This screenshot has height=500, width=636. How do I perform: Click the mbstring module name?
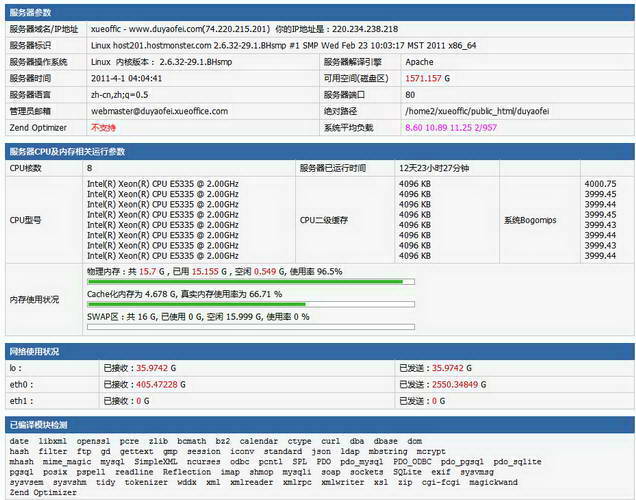pyautogui.click(x=388, y=451)
